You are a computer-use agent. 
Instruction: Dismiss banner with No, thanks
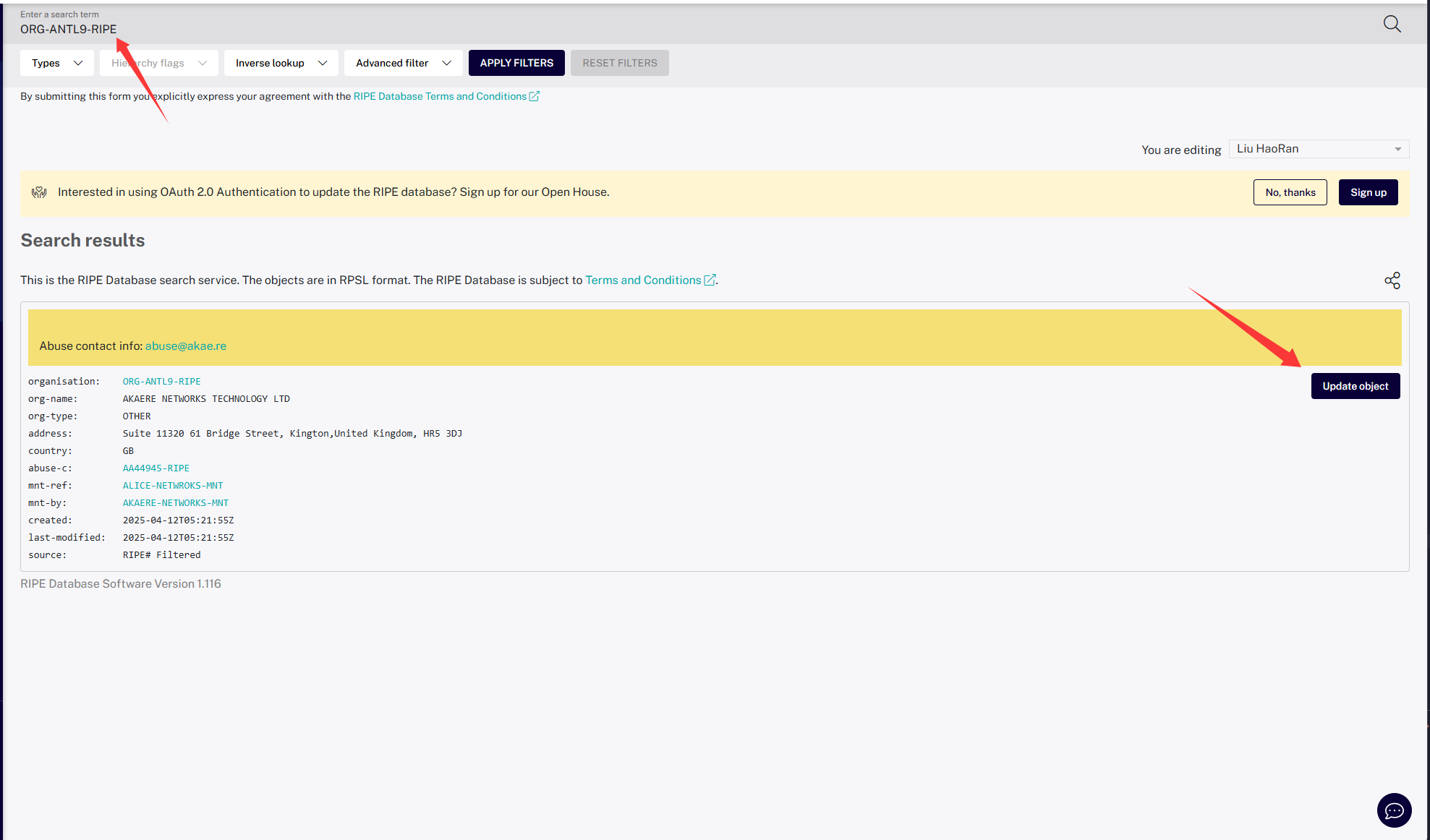1290,192
